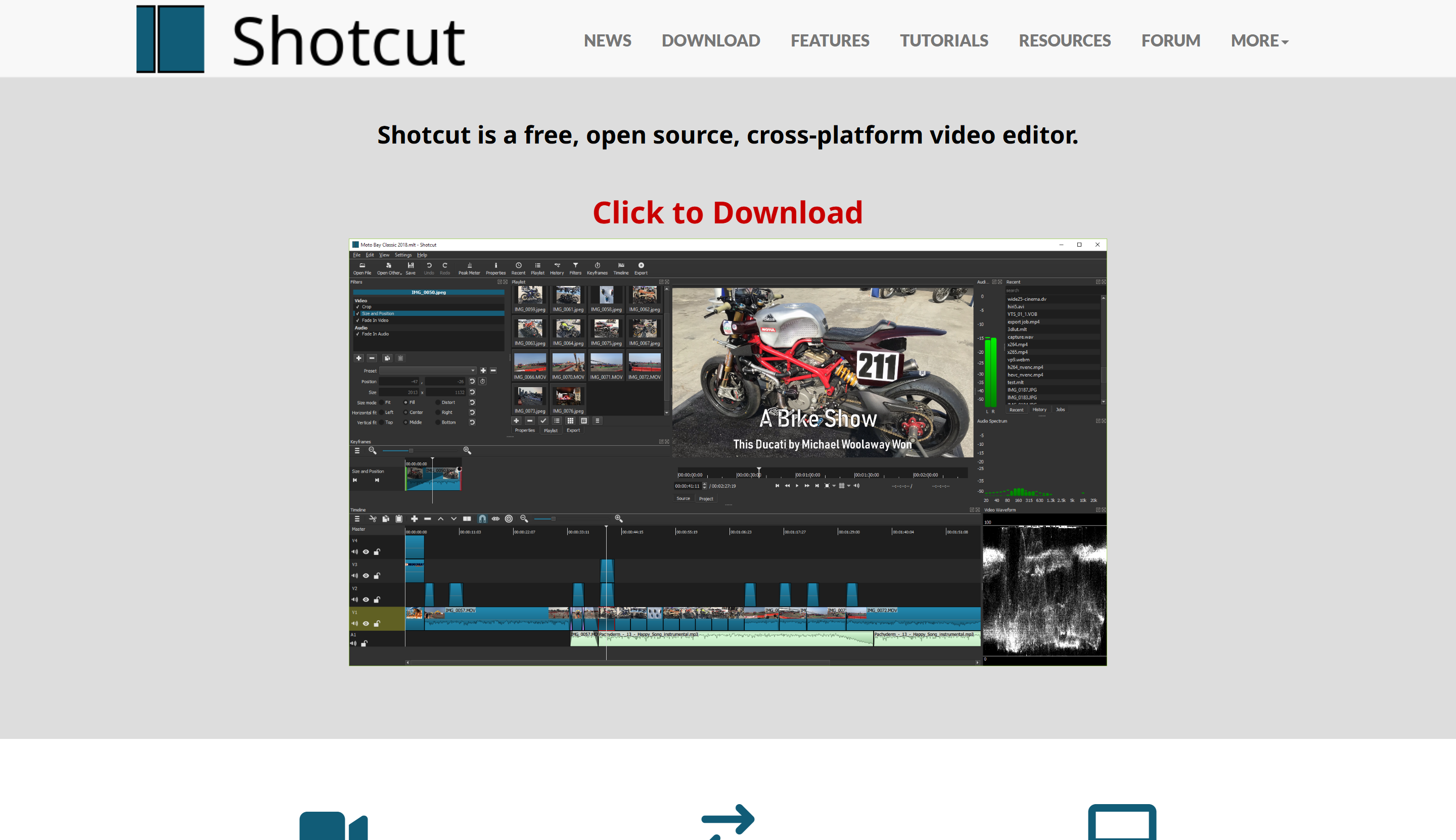Adjust the timeline zoom slider

pyautogui.click(x=554, y=519)
